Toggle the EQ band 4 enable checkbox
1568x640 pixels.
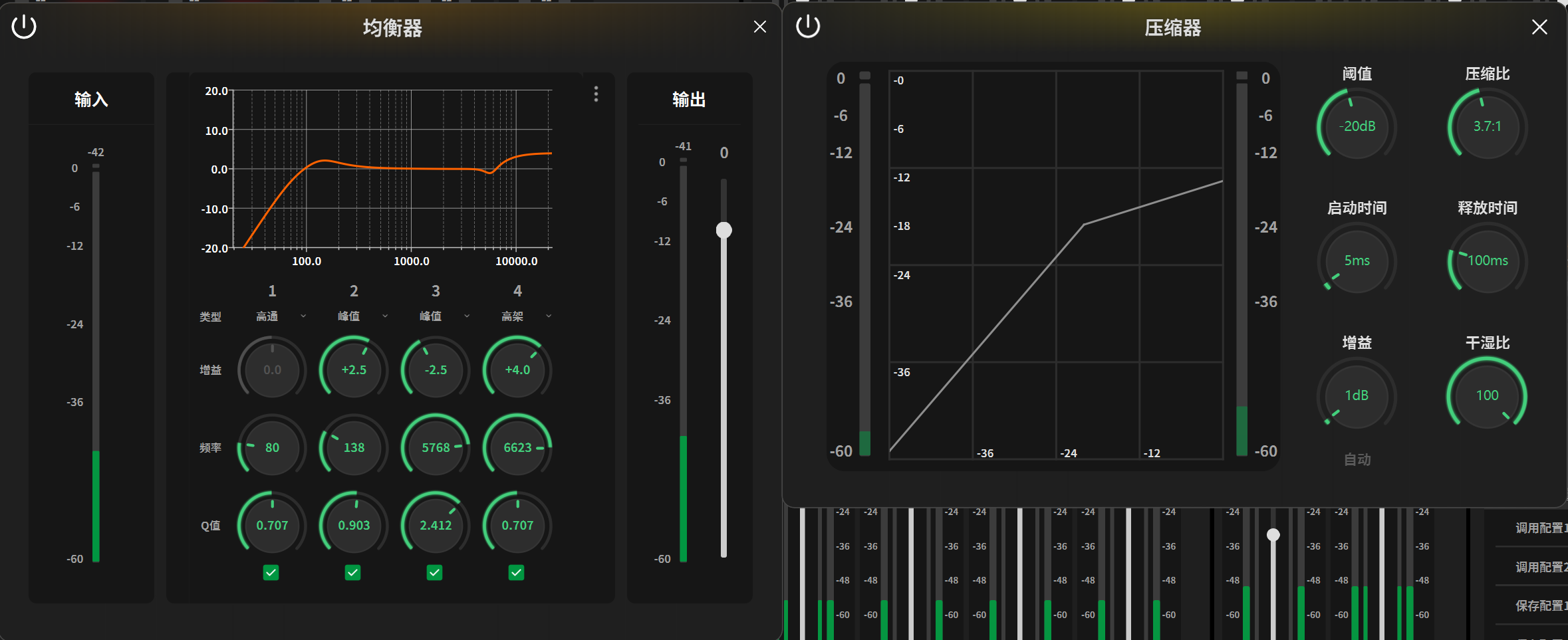pos(517,572)
